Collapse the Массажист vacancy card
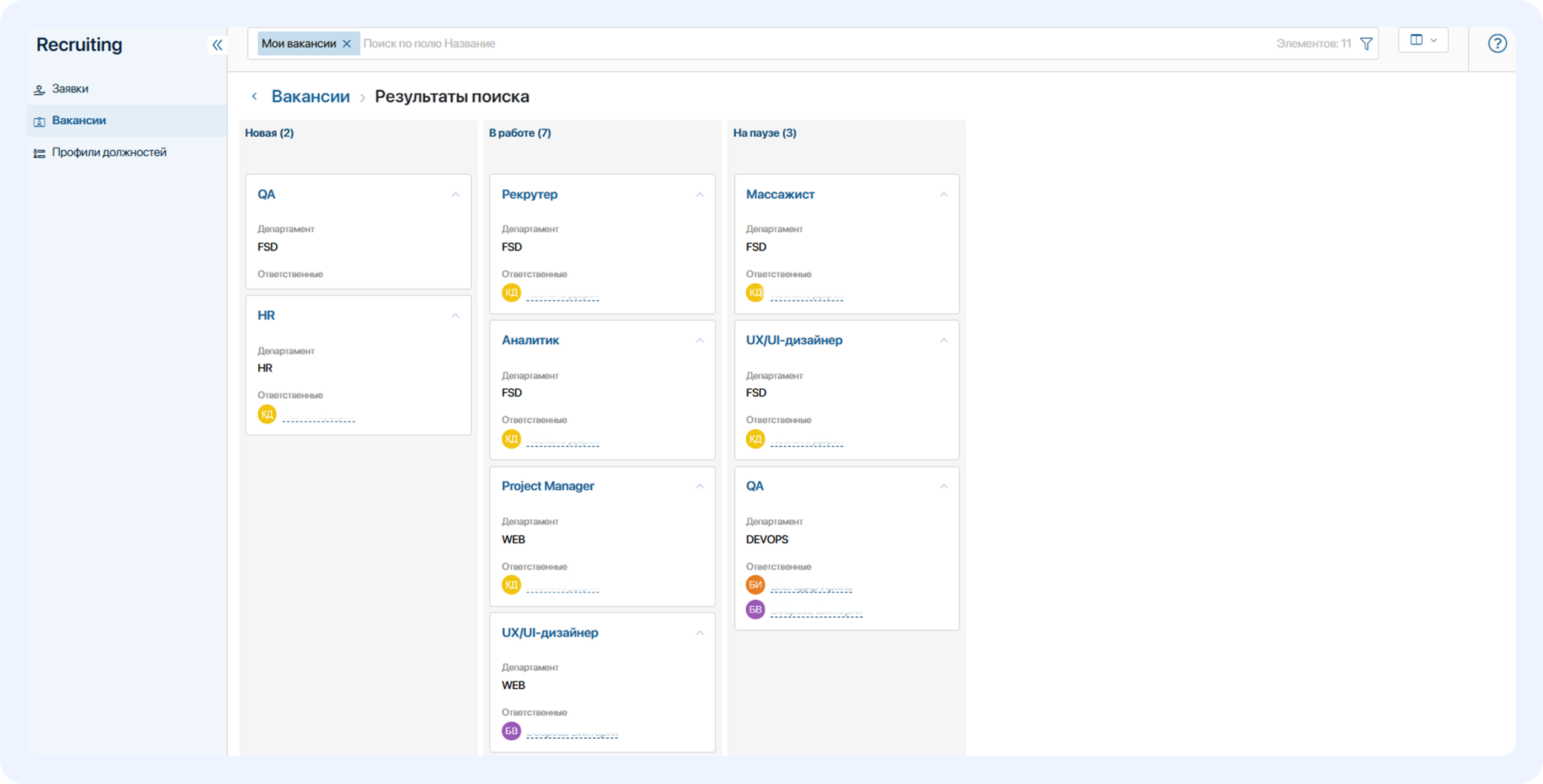This screenshot has width=1543, height=784. [943, 195]
